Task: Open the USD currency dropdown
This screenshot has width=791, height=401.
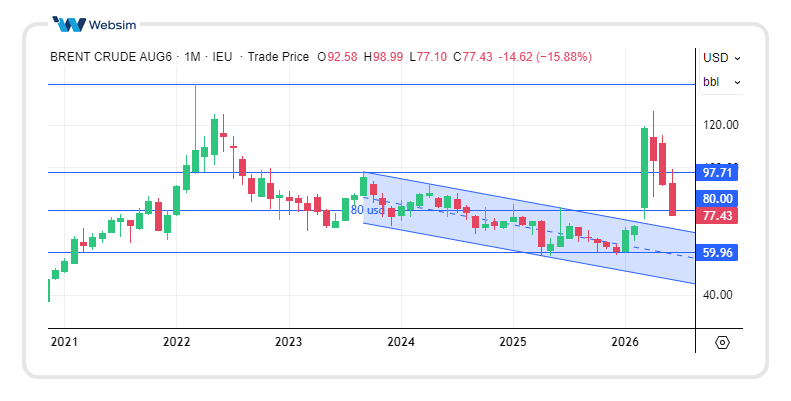Action: (721, 58)
